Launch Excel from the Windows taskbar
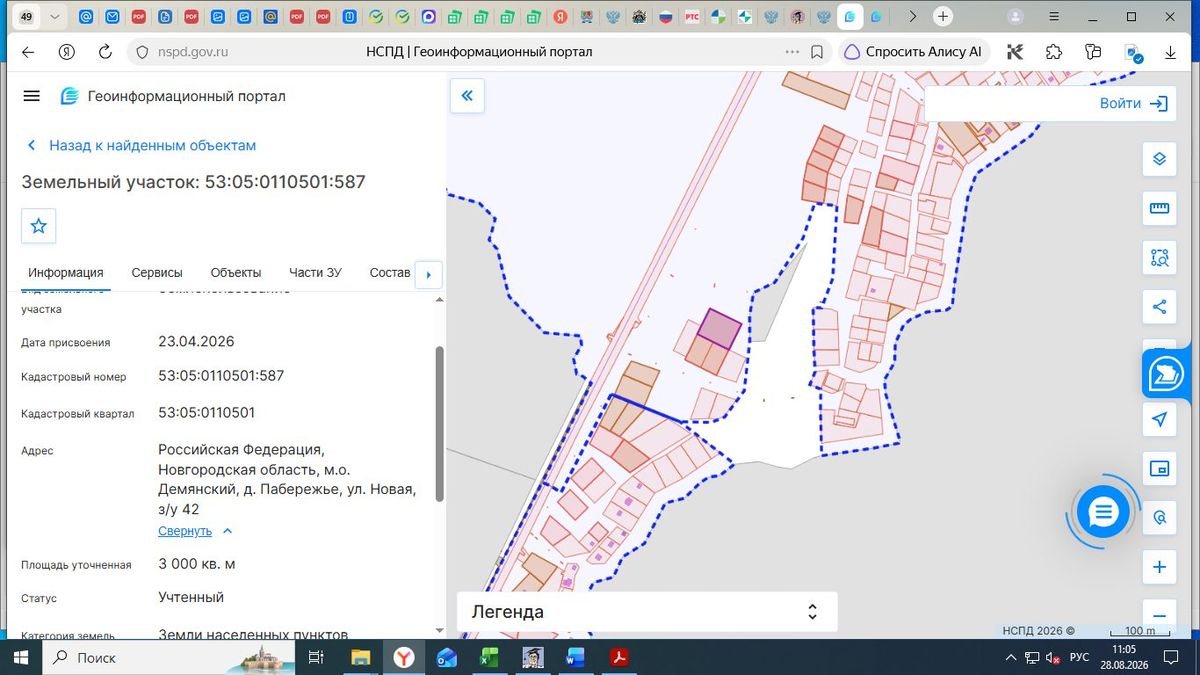1200x675 pixels. [490, 658]
